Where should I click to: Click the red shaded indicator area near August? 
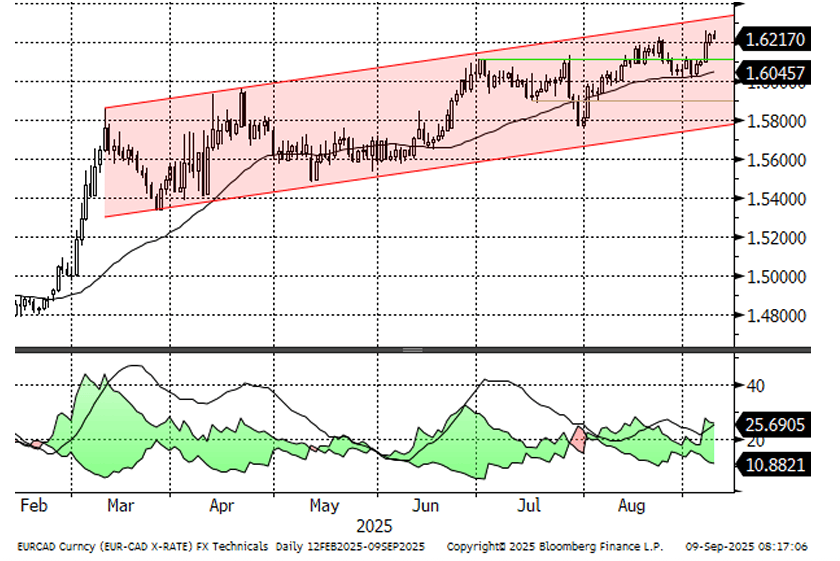pos(578,439)
